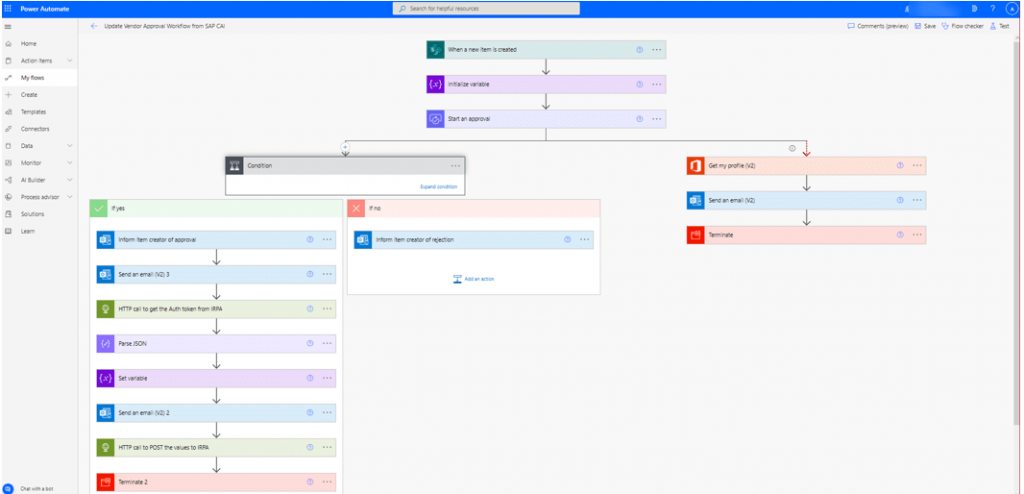Open more options for Set variable
The height and width of the screenshot is (494, 1024).
(327, 378)
